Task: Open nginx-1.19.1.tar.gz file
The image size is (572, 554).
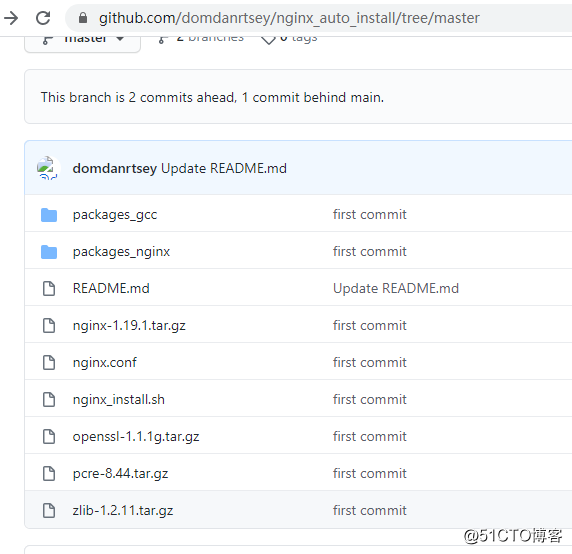Action: [129, 326]
